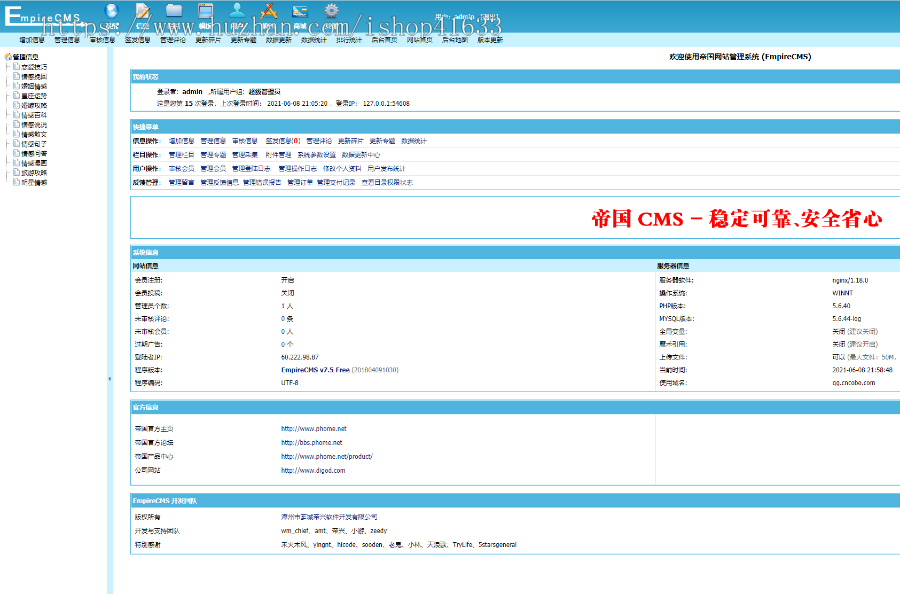This screenshot has width=900, height=594.
Task: Open the http://www.phome.net official site link
Action: (313, 428)
